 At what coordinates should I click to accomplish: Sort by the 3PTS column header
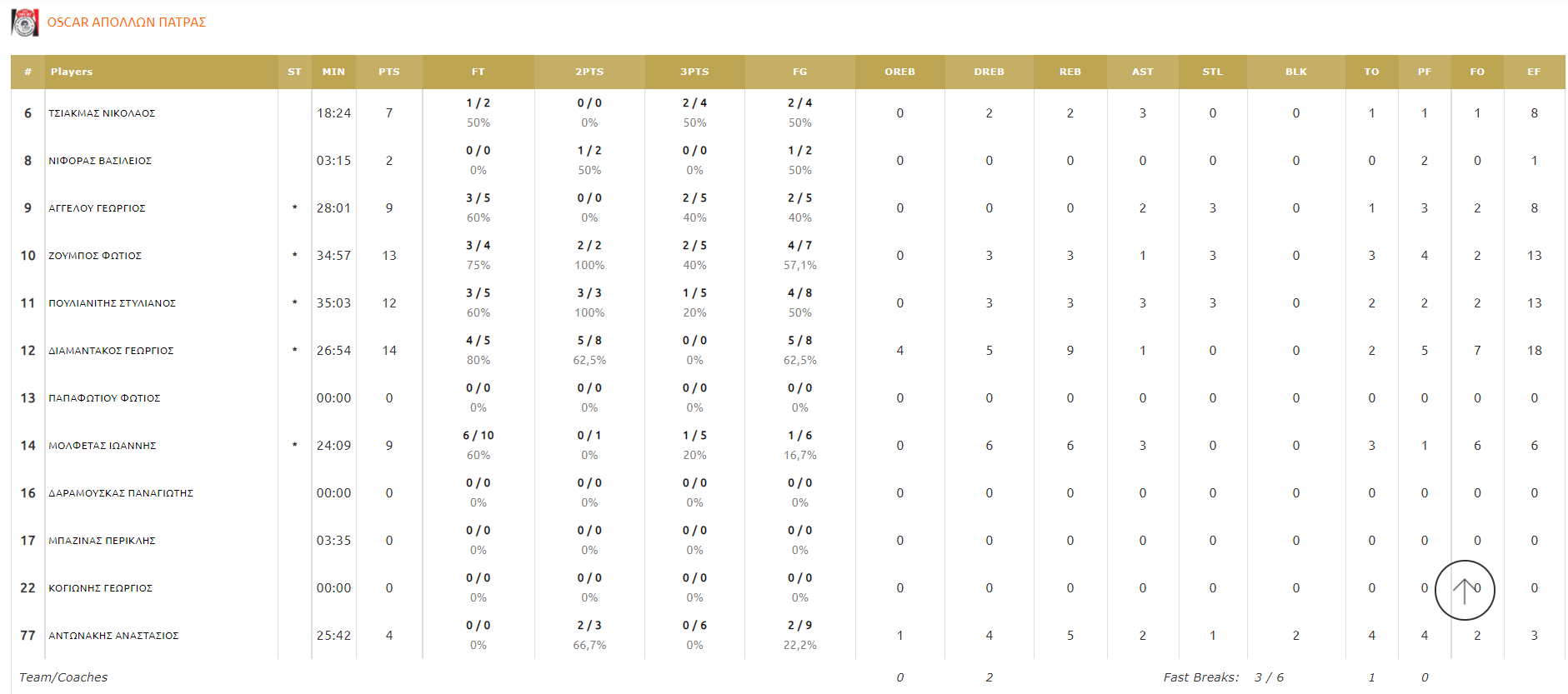[x=694, y=72]
